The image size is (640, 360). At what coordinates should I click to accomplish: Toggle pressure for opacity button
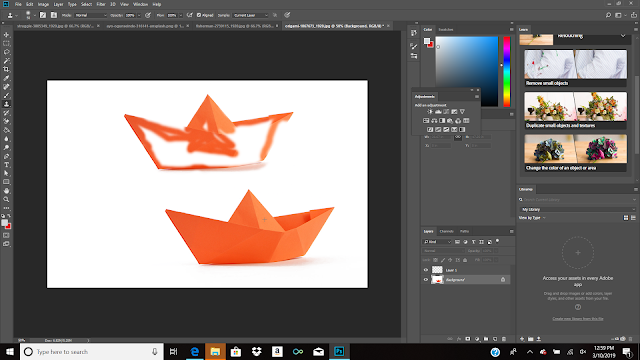[148, 15]
